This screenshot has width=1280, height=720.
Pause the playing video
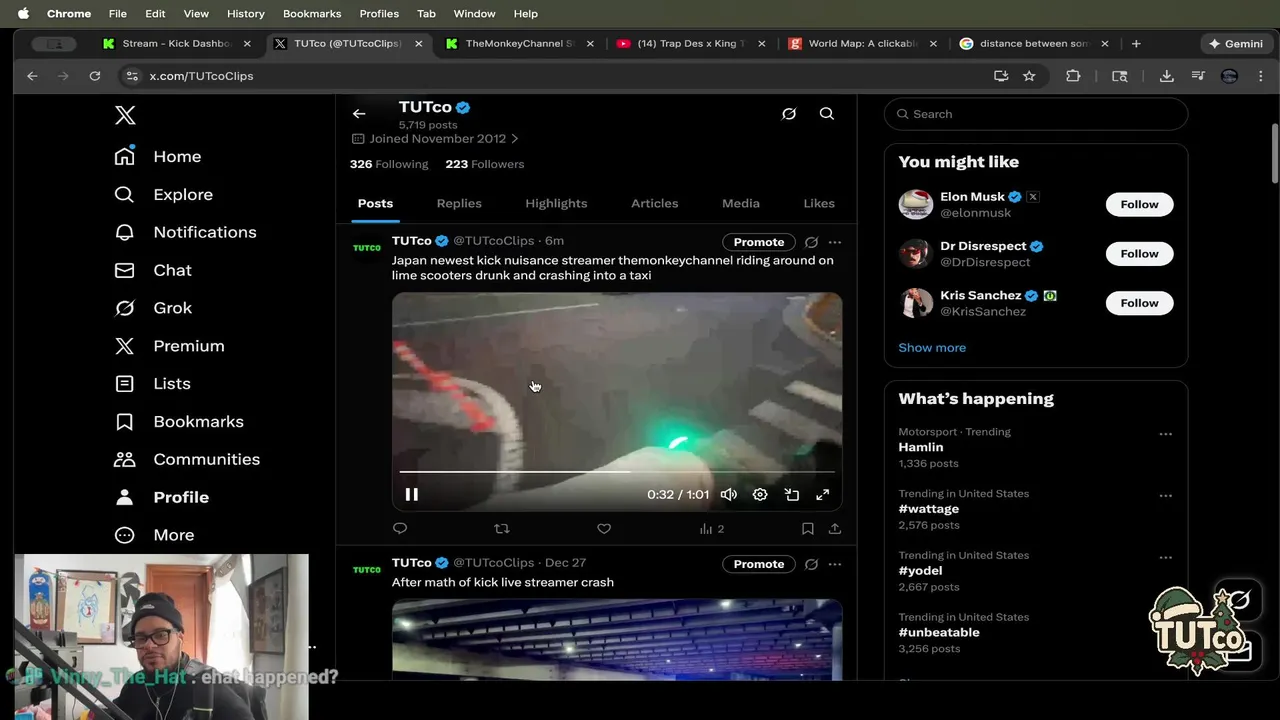[411, 494]
